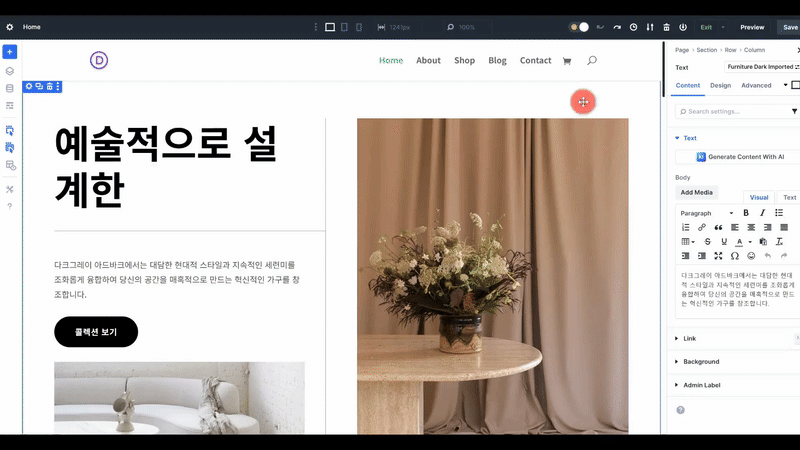
Task: Toggle italic formatting in the editor
Action: [762, 213]
